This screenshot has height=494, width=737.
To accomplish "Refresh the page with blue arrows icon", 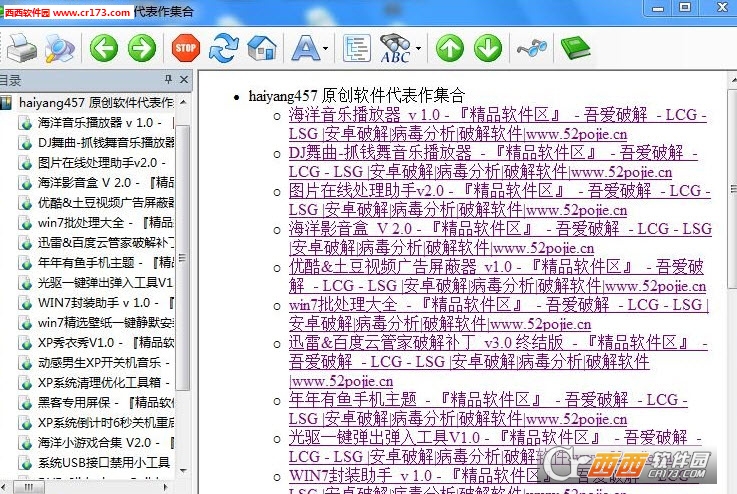I will (224, 48).
